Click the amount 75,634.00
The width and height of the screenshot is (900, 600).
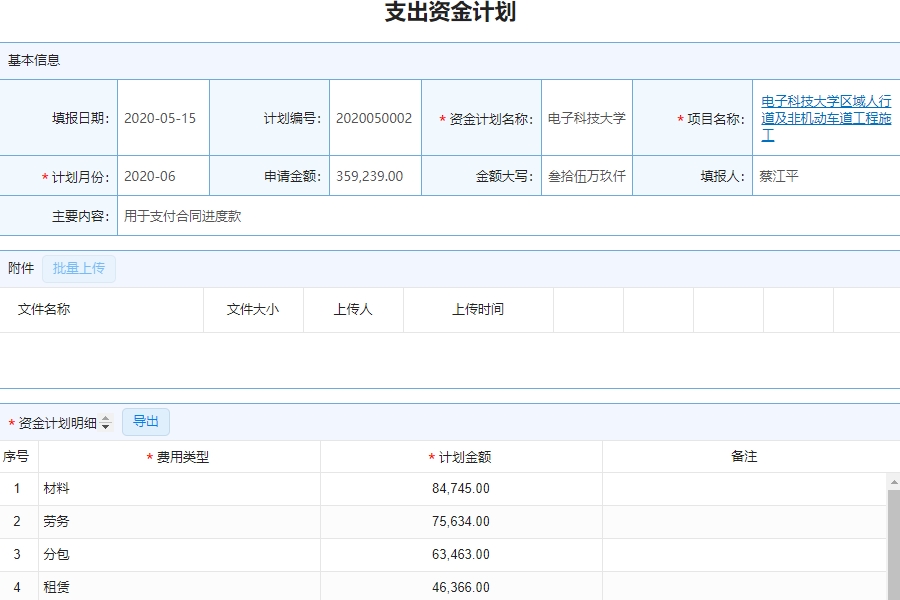(x=461, y=521)
